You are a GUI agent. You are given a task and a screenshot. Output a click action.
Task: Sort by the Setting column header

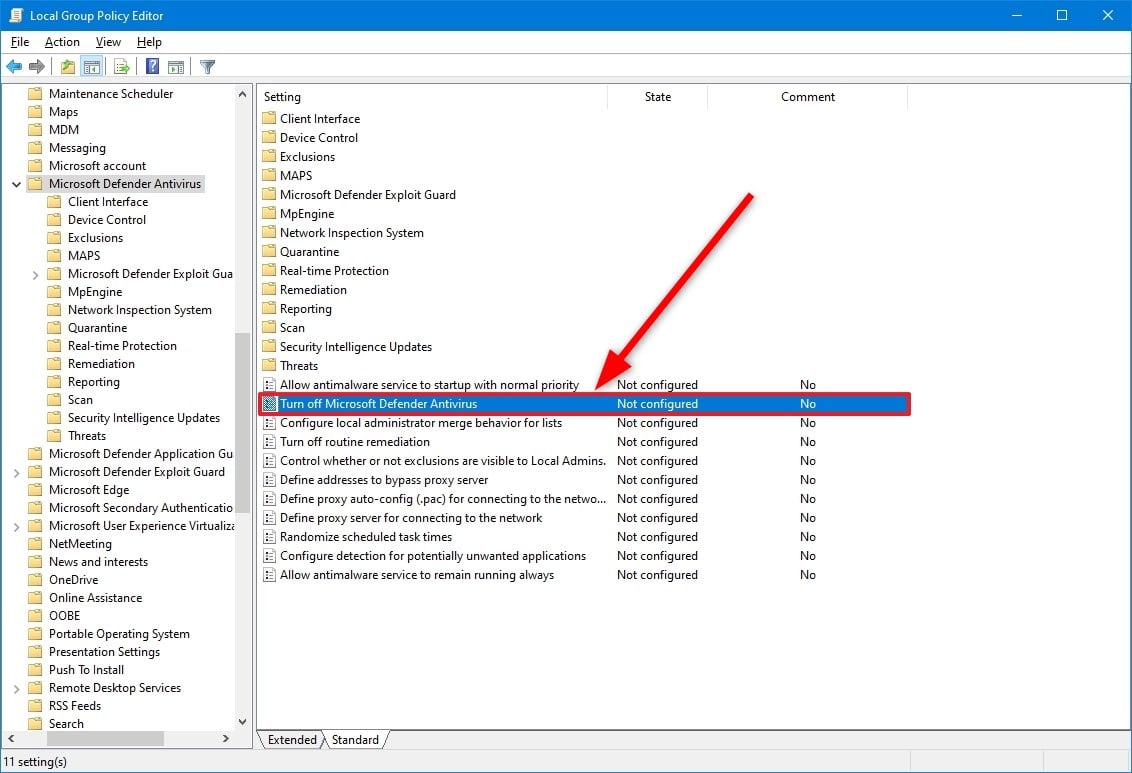pos(432,97)
